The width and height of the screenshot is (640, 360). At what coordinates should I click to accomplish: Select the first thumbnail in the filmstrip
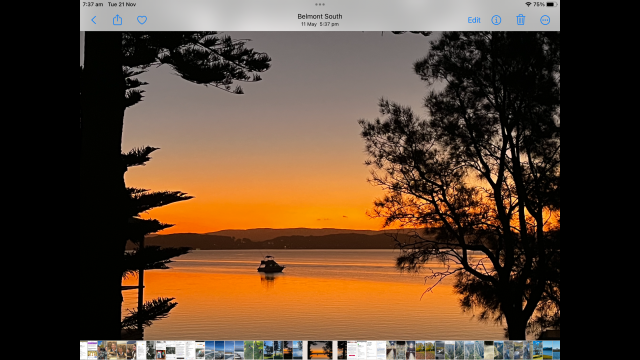[x=84, y=350]
